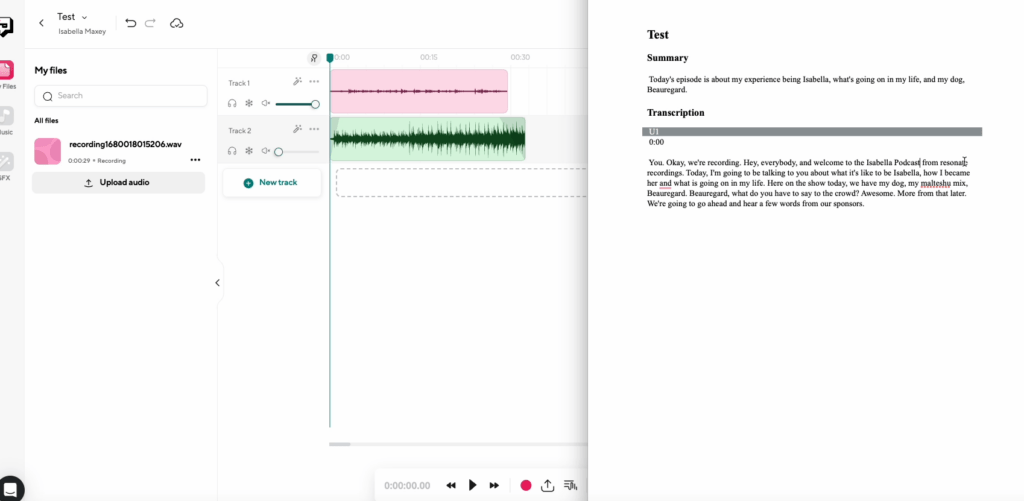
Task: Open the magic wand enhance for Track 1
Action: (297, 82)
